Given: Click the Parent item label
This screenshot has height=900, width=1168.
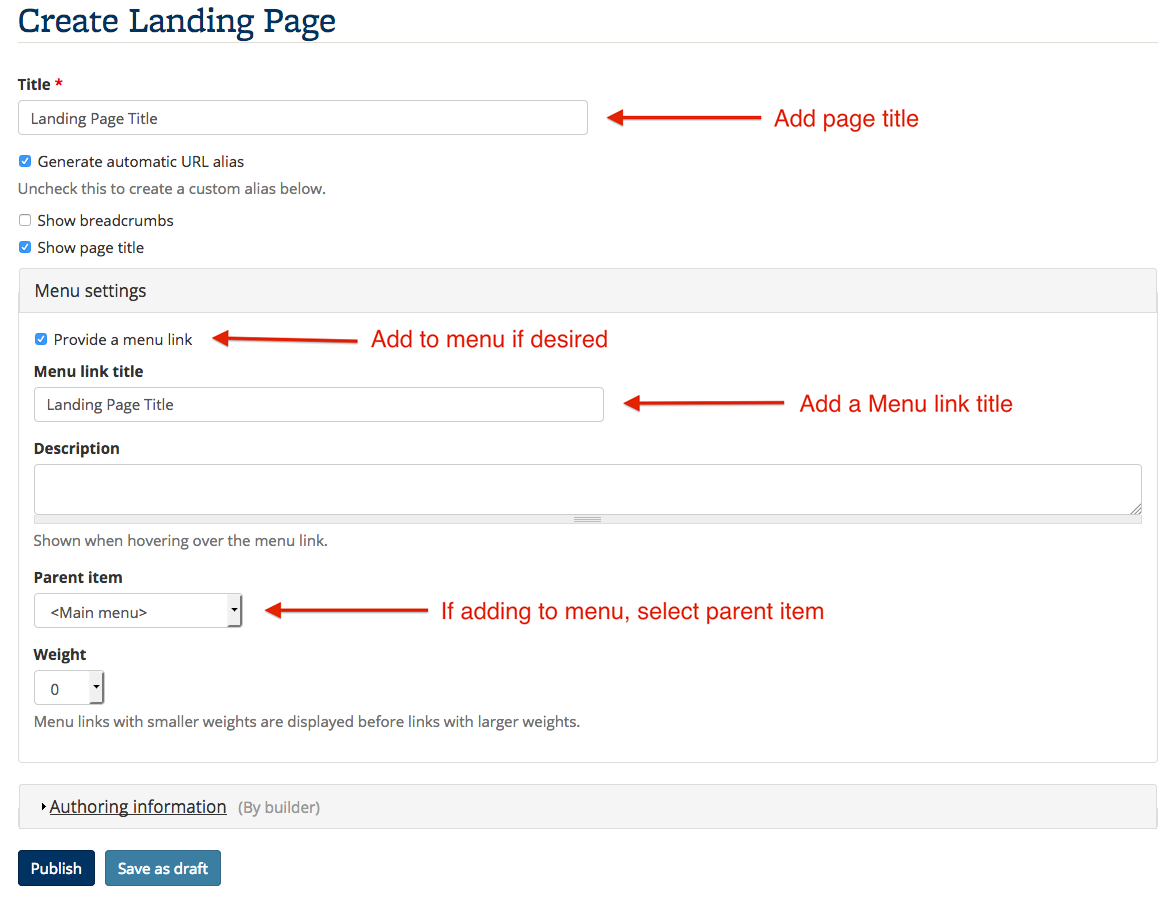Looking at the screenshot, I should [x=78, y=577].
